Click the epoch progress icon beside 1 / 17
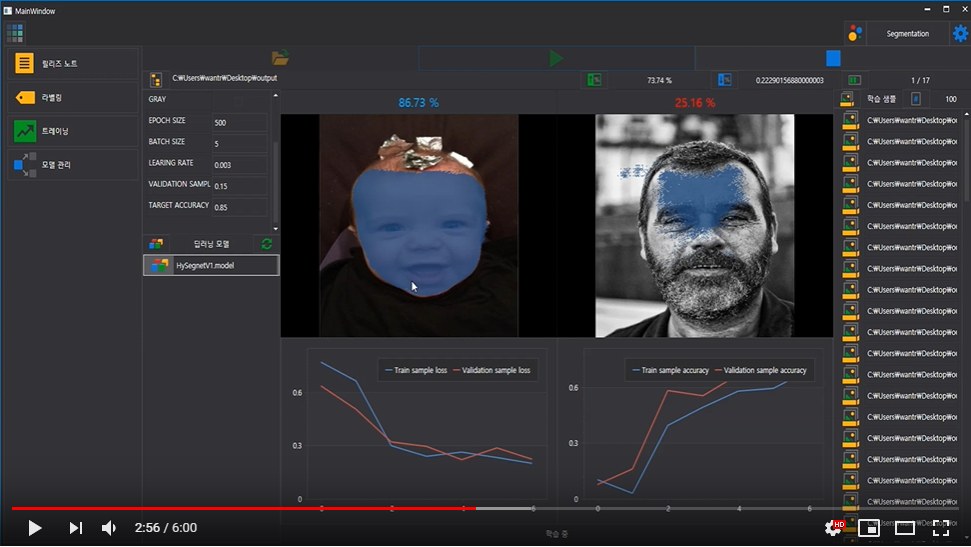 (854, 80)
